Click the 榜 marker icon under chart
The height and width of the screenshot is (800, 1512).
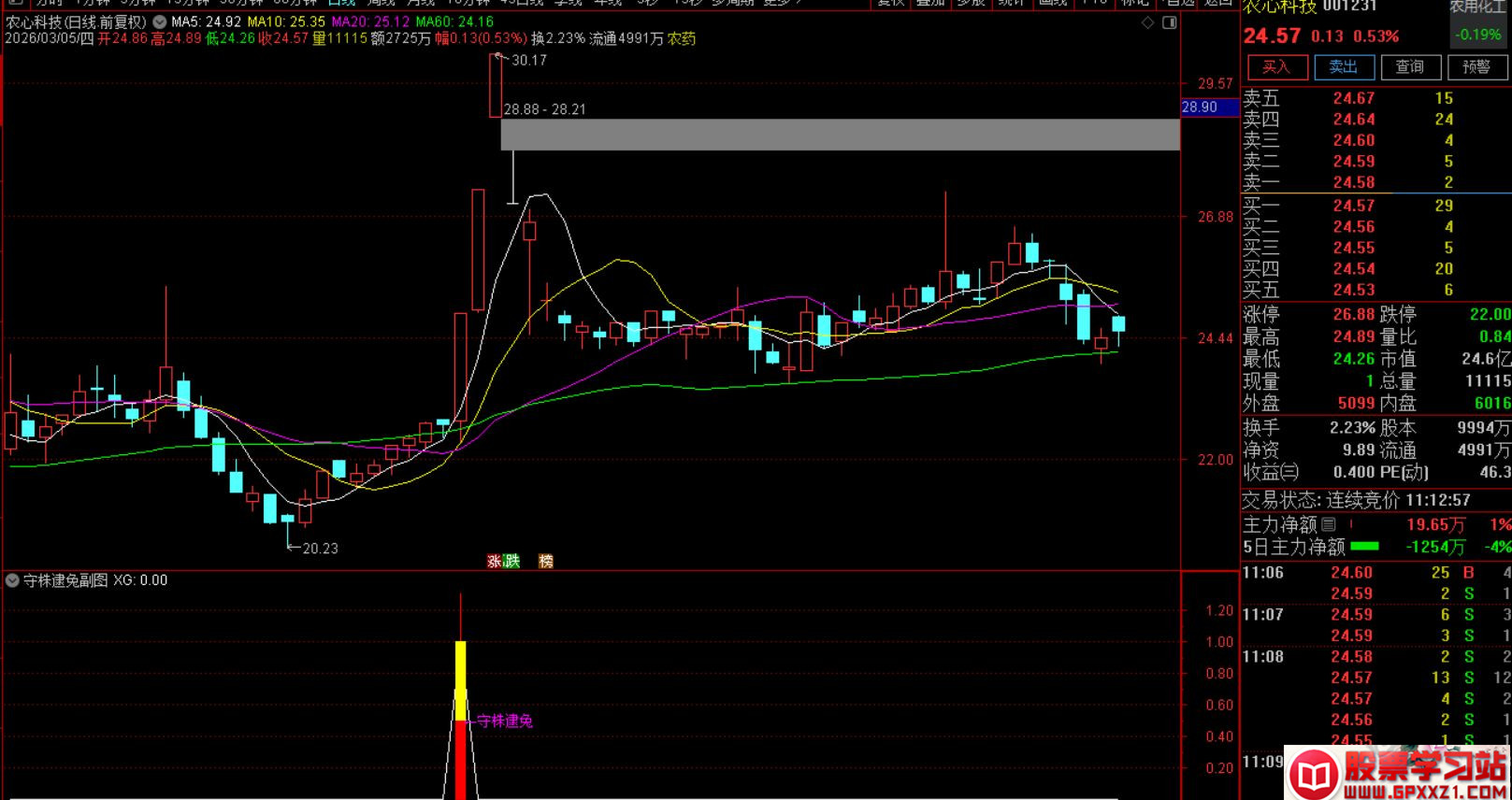click(x=546, y=561)
